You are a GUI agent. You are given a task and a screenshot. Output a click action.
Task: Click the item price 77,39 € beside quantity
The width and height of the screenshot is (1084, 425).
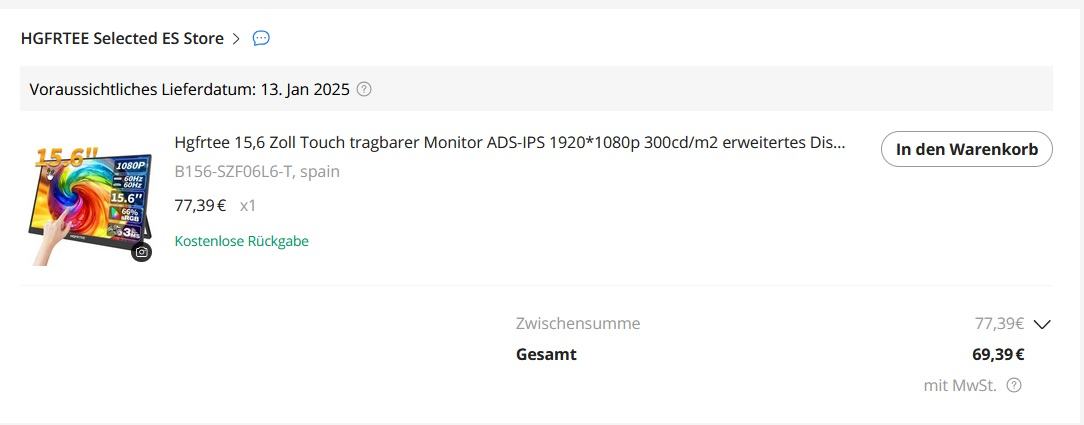(200, 205)
